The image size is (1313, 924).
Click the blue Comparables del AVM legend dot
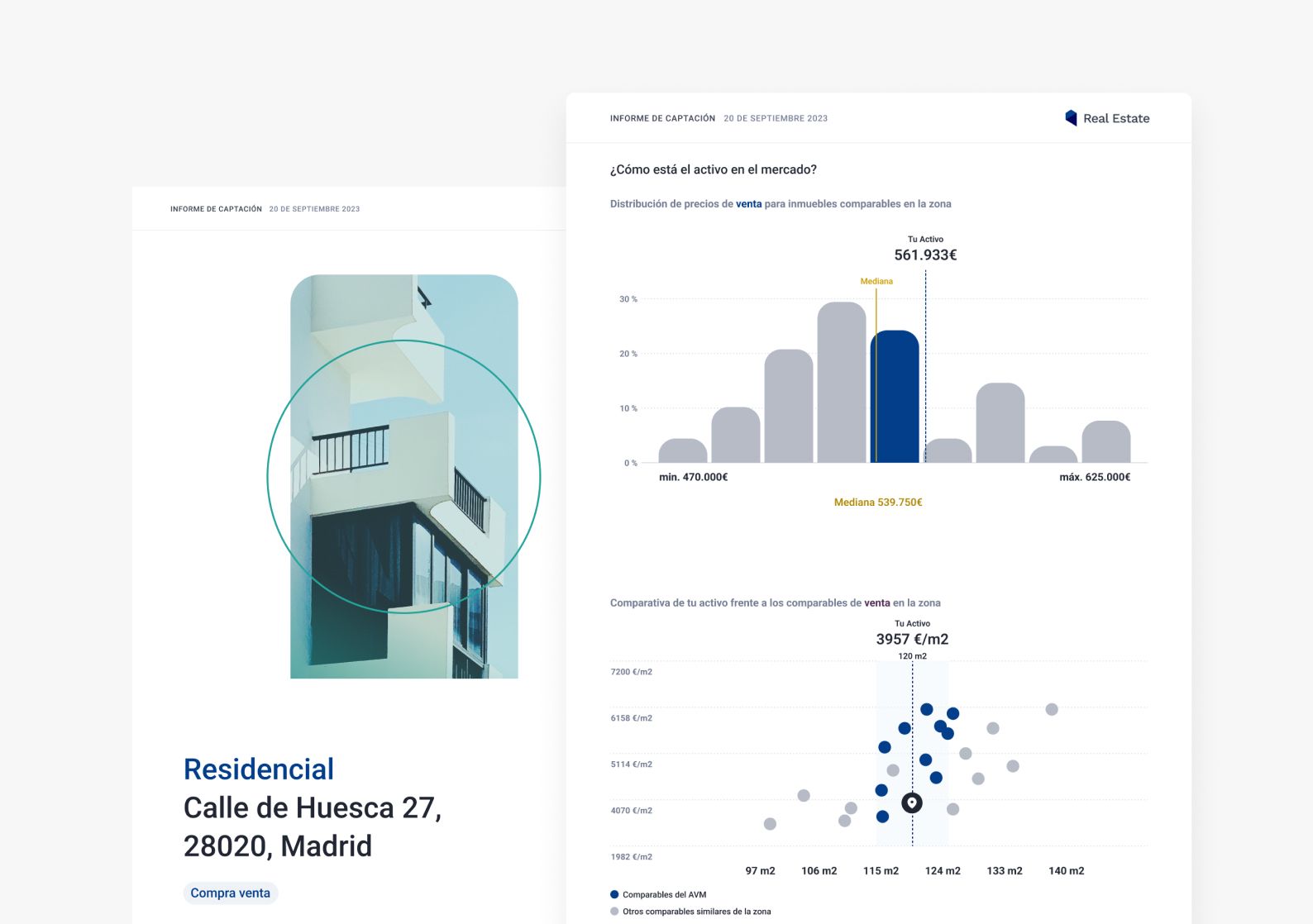click(614, 894)
